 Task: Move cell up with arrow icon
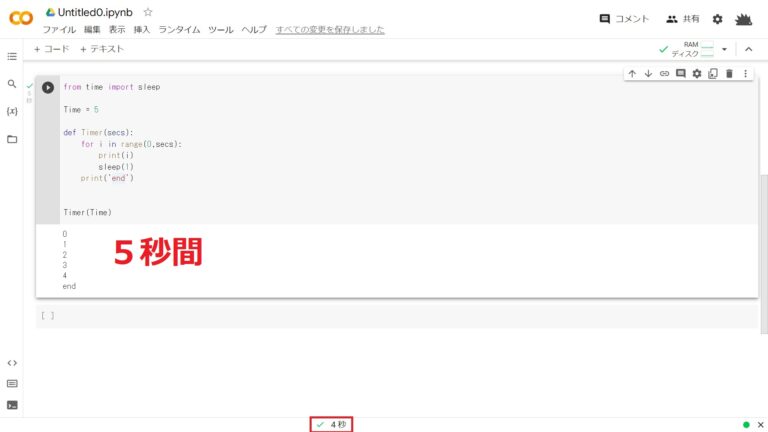tap(632, 73)
